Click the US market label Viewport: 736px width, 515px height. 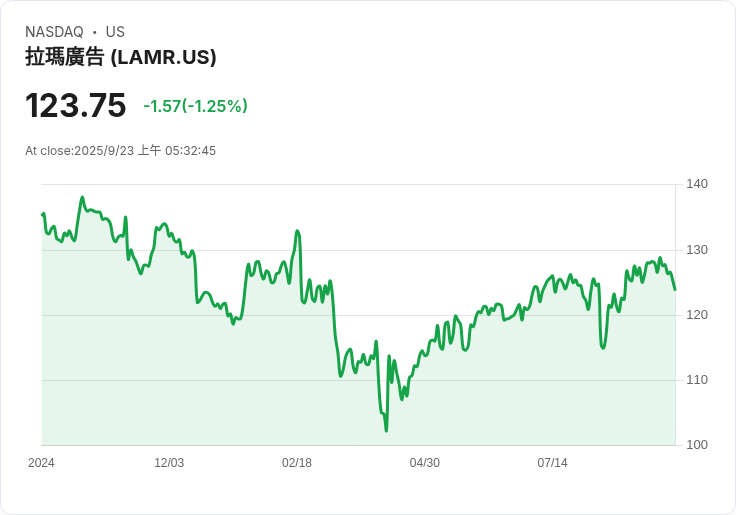pos(115,32)
